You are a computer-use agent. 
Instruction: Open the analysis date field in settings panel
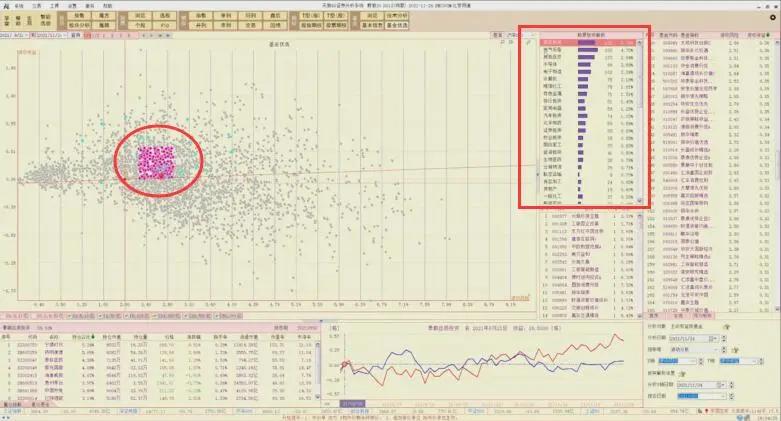pos(694,338)
